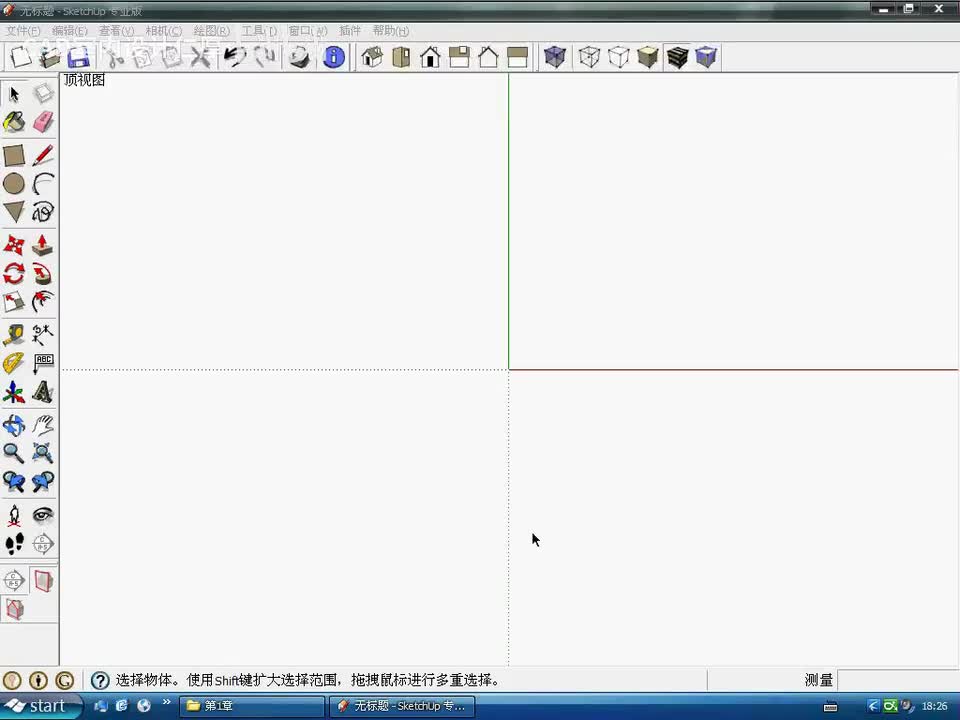This screenshot has width=960, height=720.
Task: Choose the Axes tool
Action: 14,392
